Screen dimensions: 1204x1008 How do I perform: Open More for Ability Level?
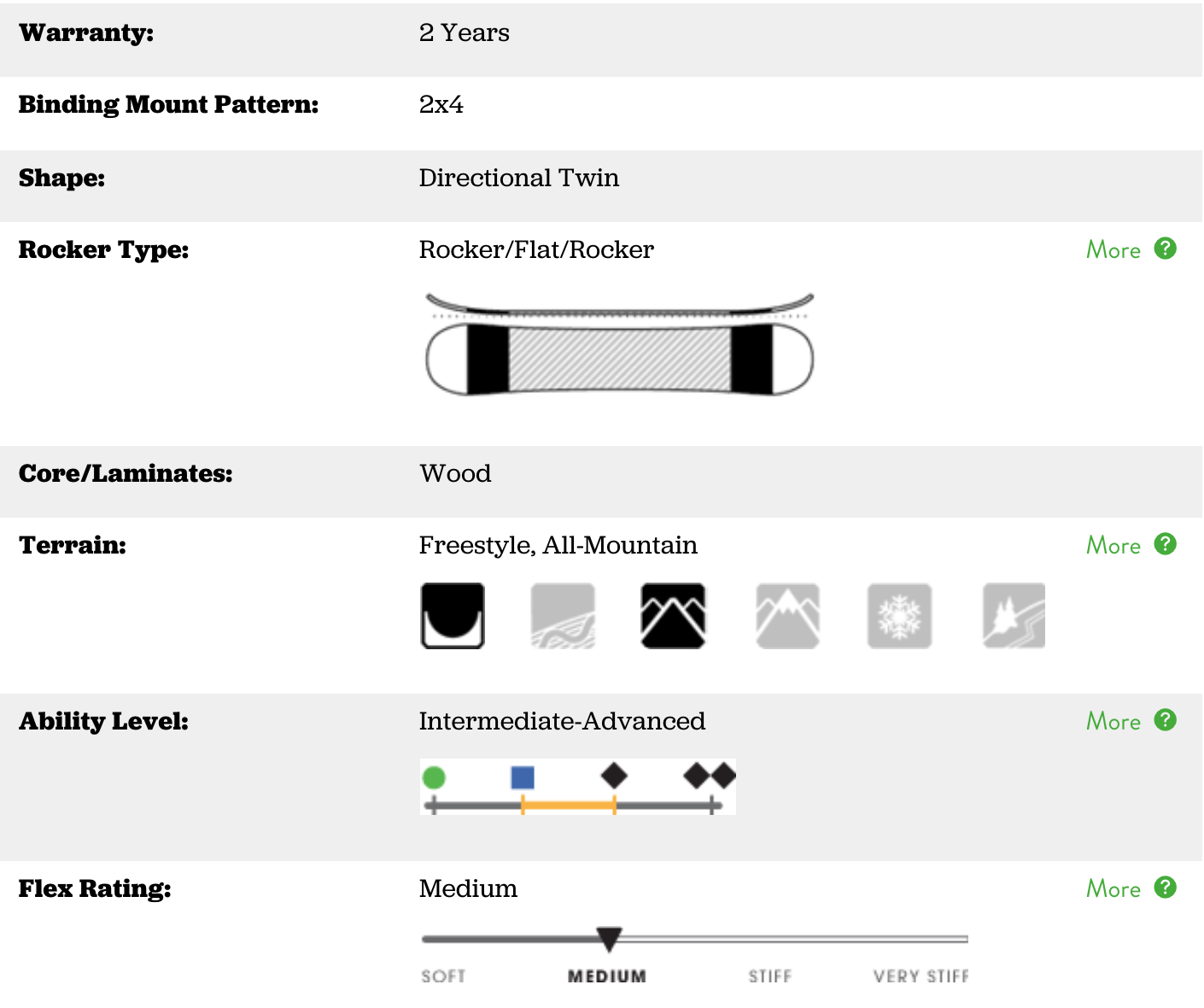pyautogui.click(x=1113, y=722)
